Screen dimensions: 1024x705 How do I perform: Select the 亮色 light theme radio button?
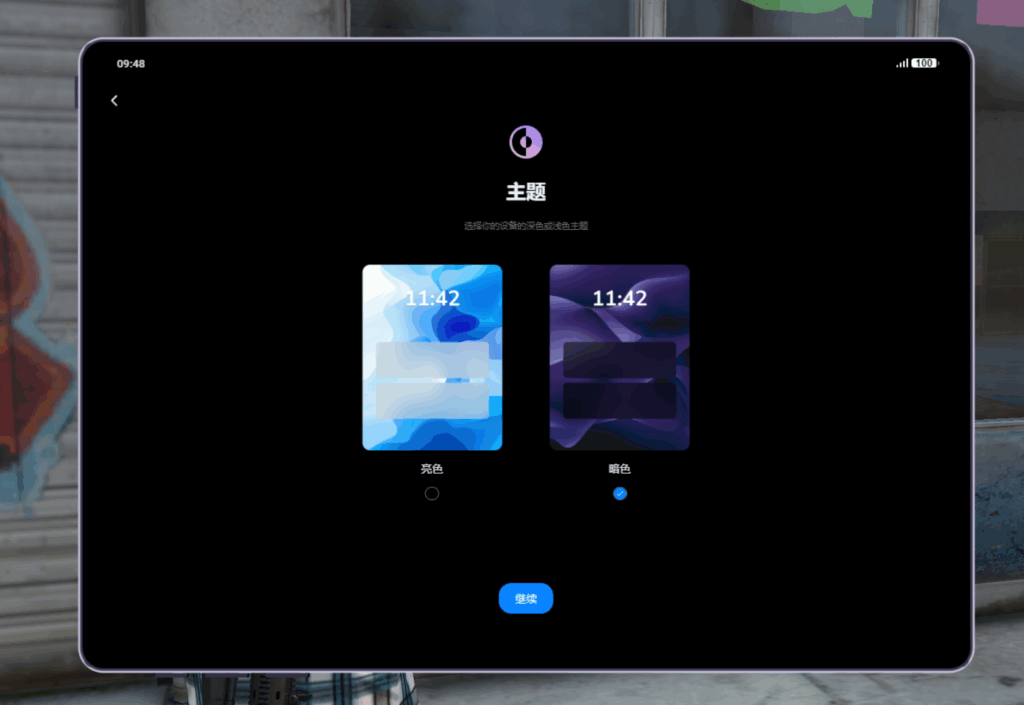tap(432, 494)
